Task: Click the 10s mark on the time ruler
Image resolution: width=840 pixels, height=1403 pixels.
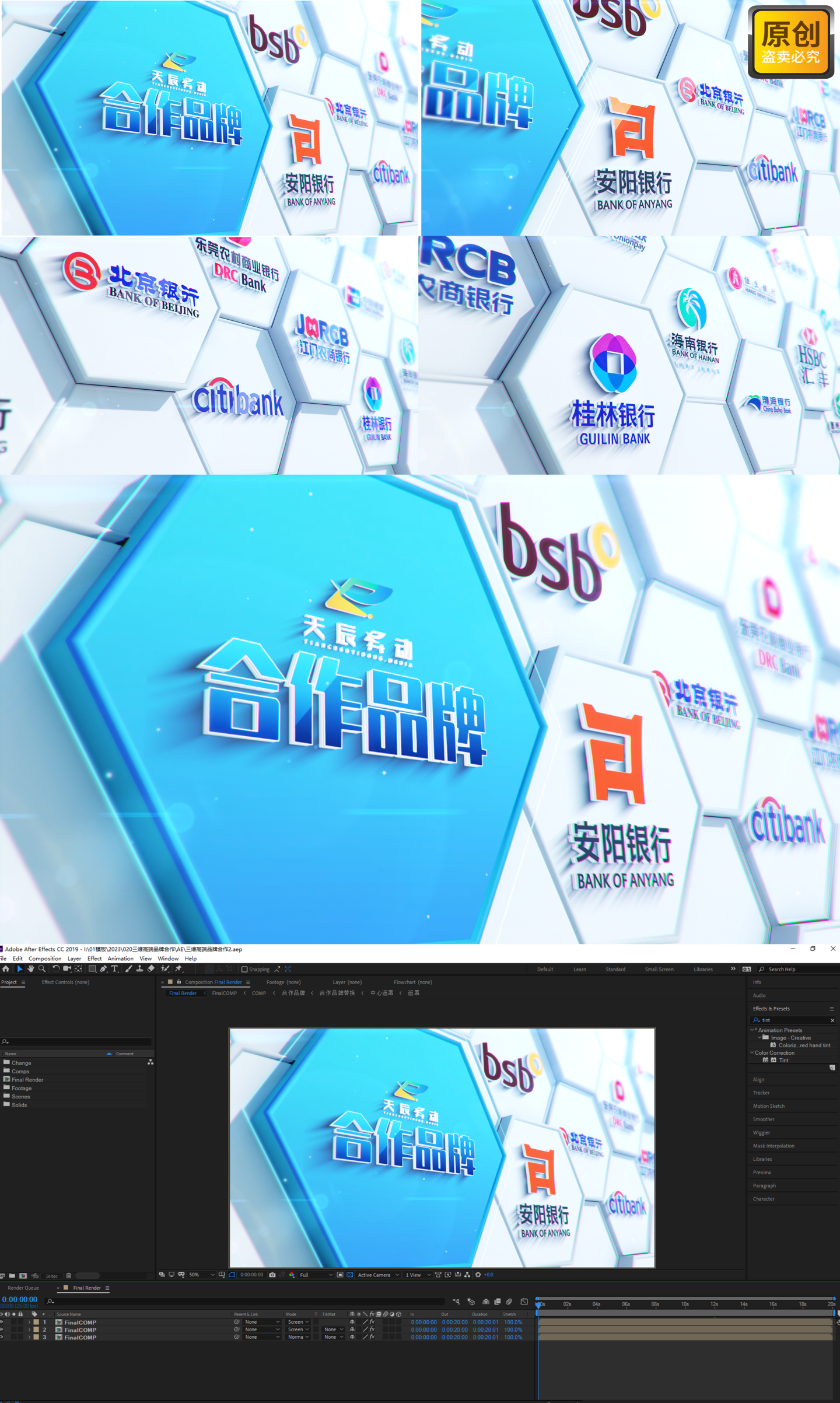Action: click(x=685, y=1304)
